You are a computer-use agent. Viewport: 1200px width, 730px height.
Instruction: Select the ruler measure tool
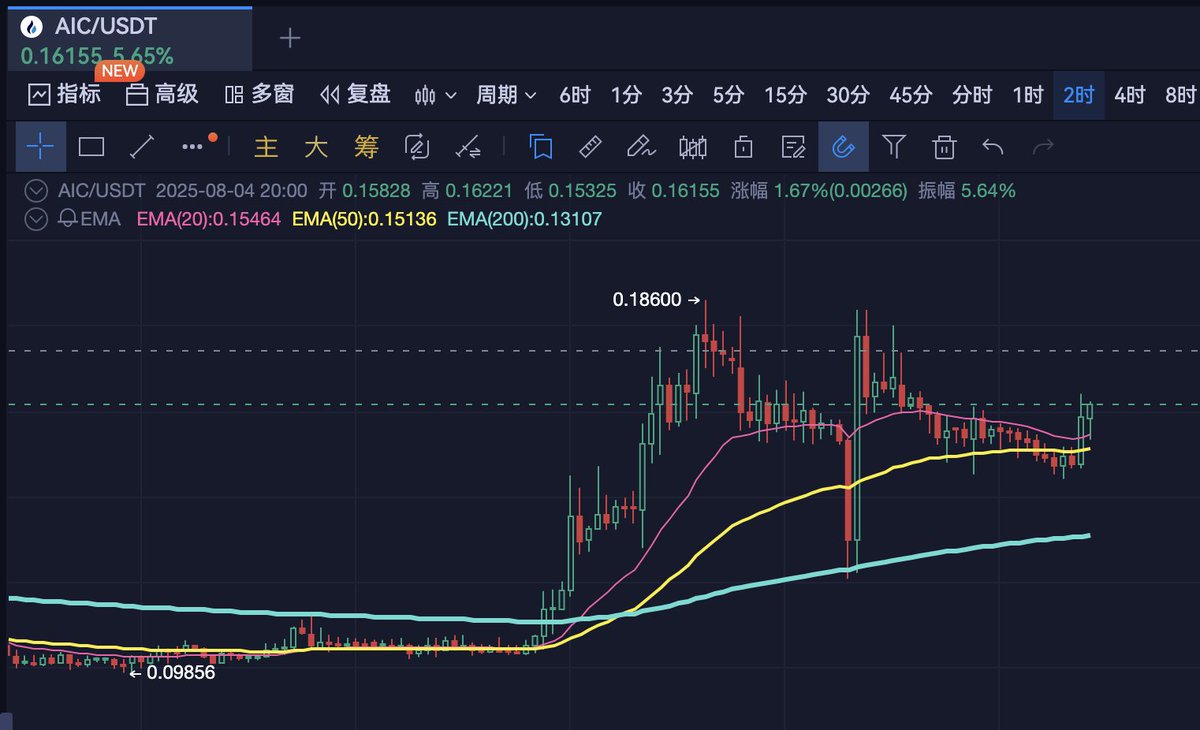point(591,147)
